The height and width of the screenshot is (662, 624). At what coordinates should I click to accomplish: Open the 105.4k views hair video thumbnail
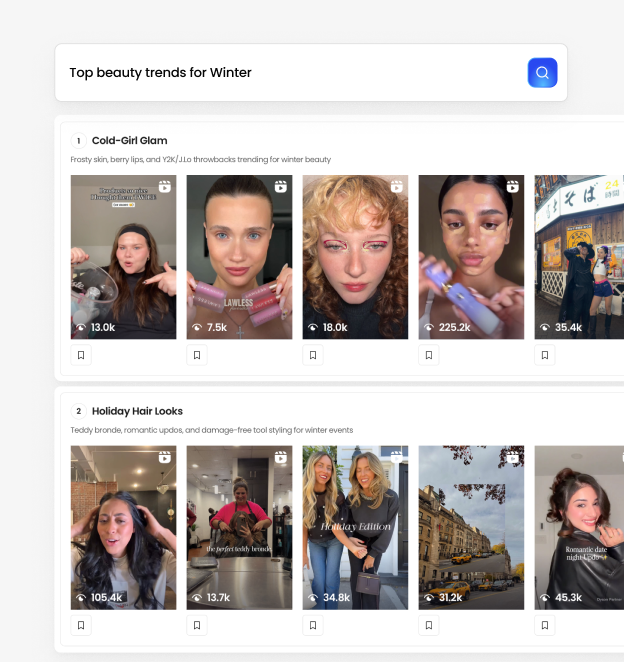coord(123,527)
